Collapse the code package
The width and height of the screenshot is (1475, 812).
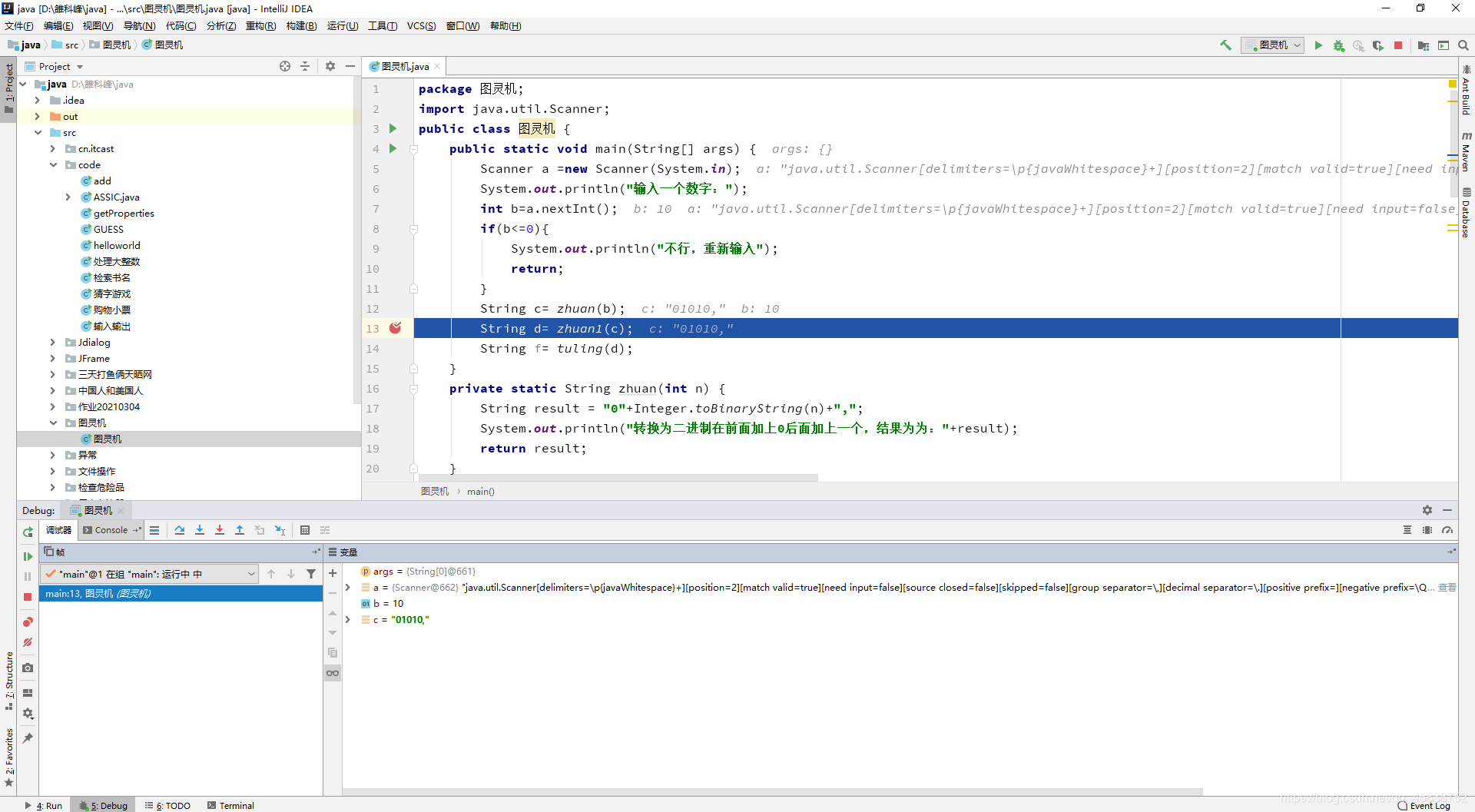[x=52, y=164]
